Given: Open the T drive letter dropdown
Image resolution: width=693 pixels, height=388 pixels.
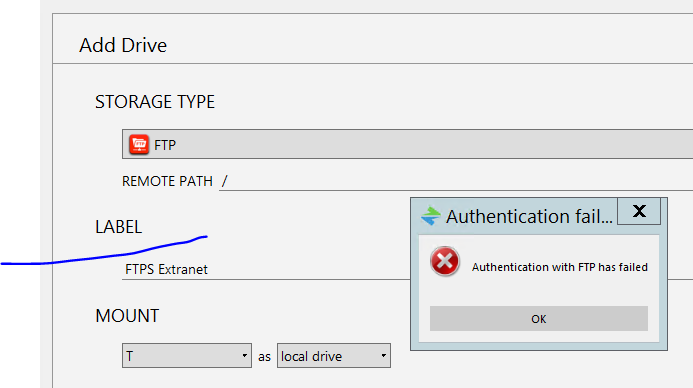Looking at the screenshot, I should pyautogui.click(x=187, y=356).
